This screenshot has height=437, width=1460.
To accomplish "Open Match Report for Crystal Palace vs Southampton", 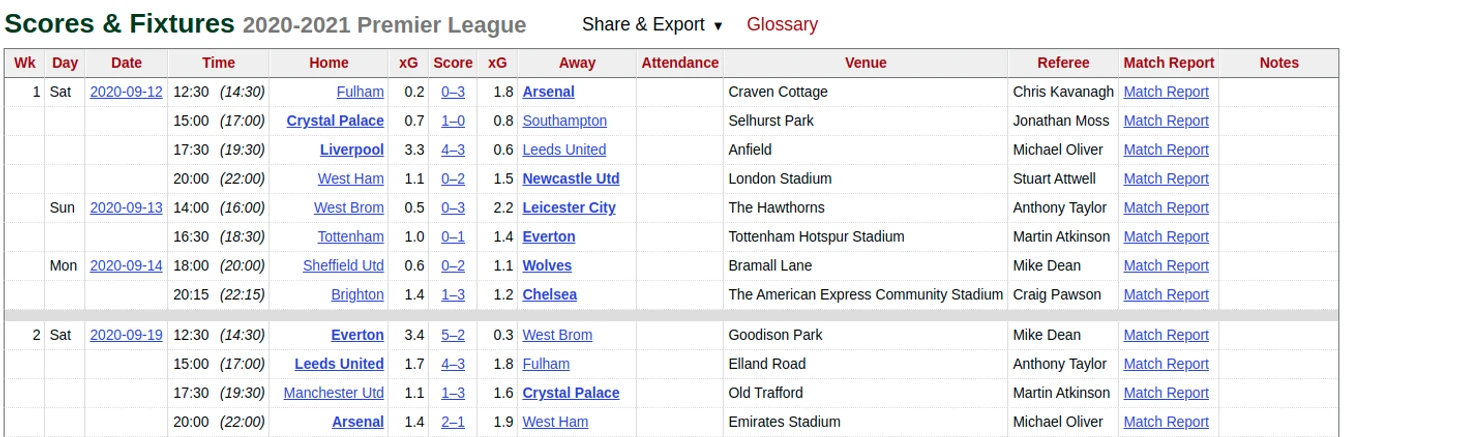I will coord(1166,121).
